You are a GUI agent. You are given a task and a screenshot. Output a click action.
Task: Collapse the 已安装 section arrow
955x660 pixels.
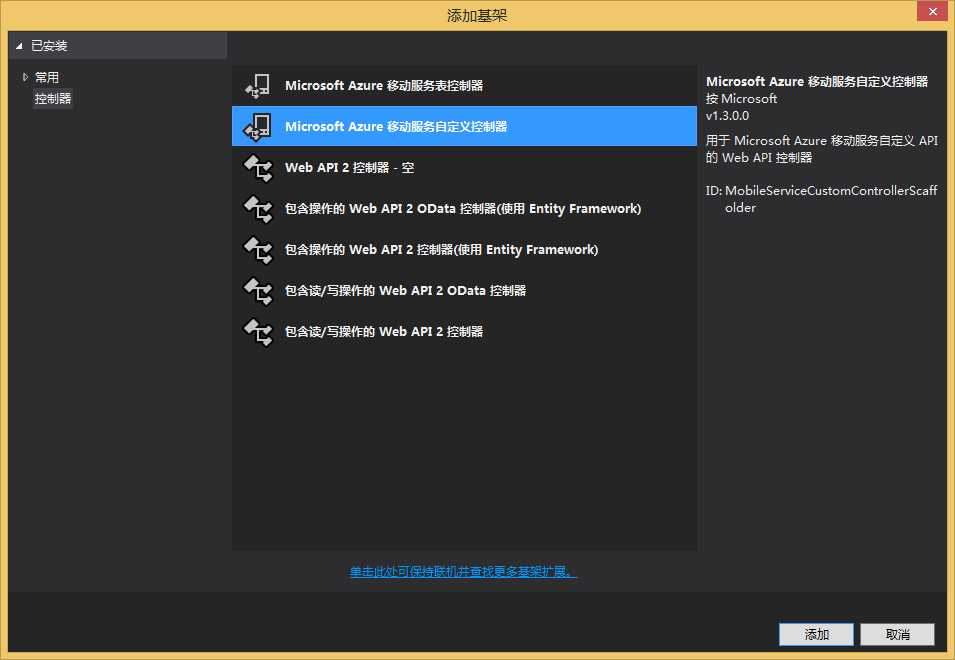19,46
